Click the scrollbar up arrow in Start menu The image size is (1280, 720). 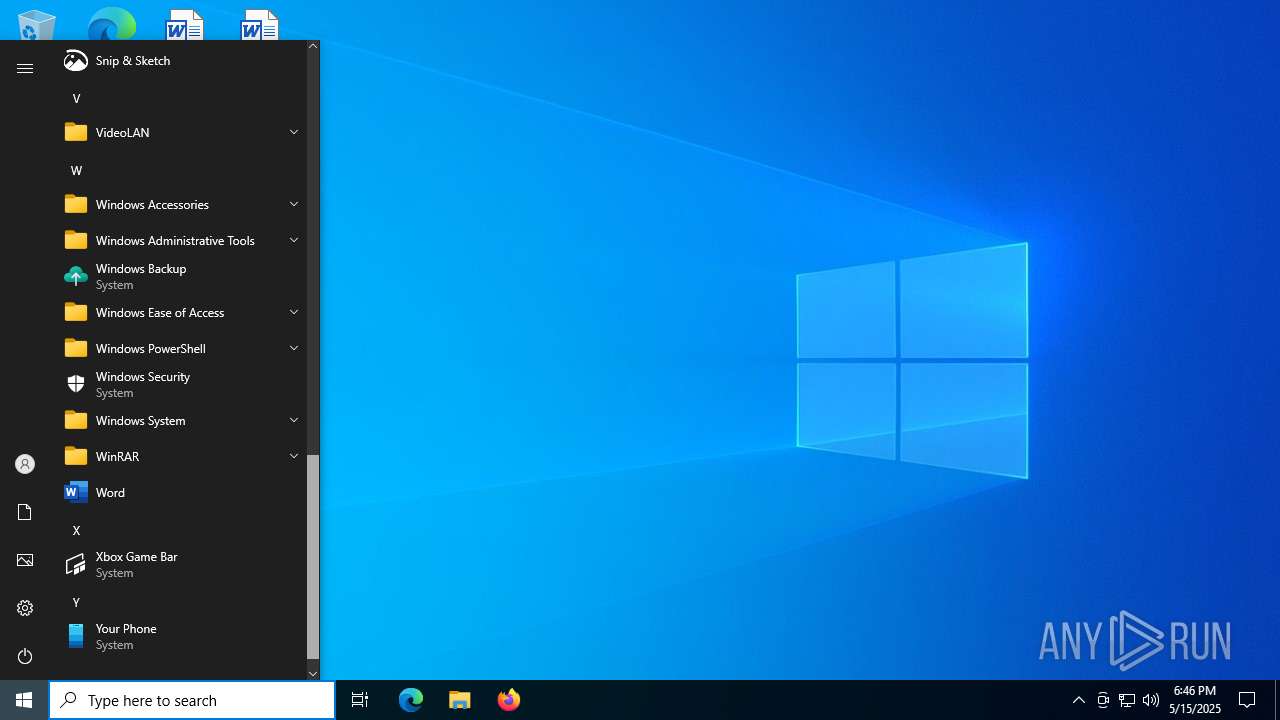click(313, 46)
